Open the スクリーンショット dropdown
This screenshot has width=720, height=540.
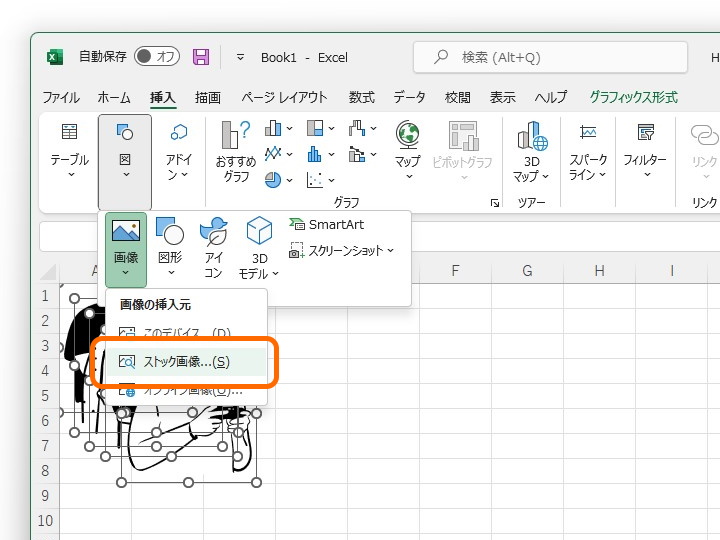[x=341, y=251]
